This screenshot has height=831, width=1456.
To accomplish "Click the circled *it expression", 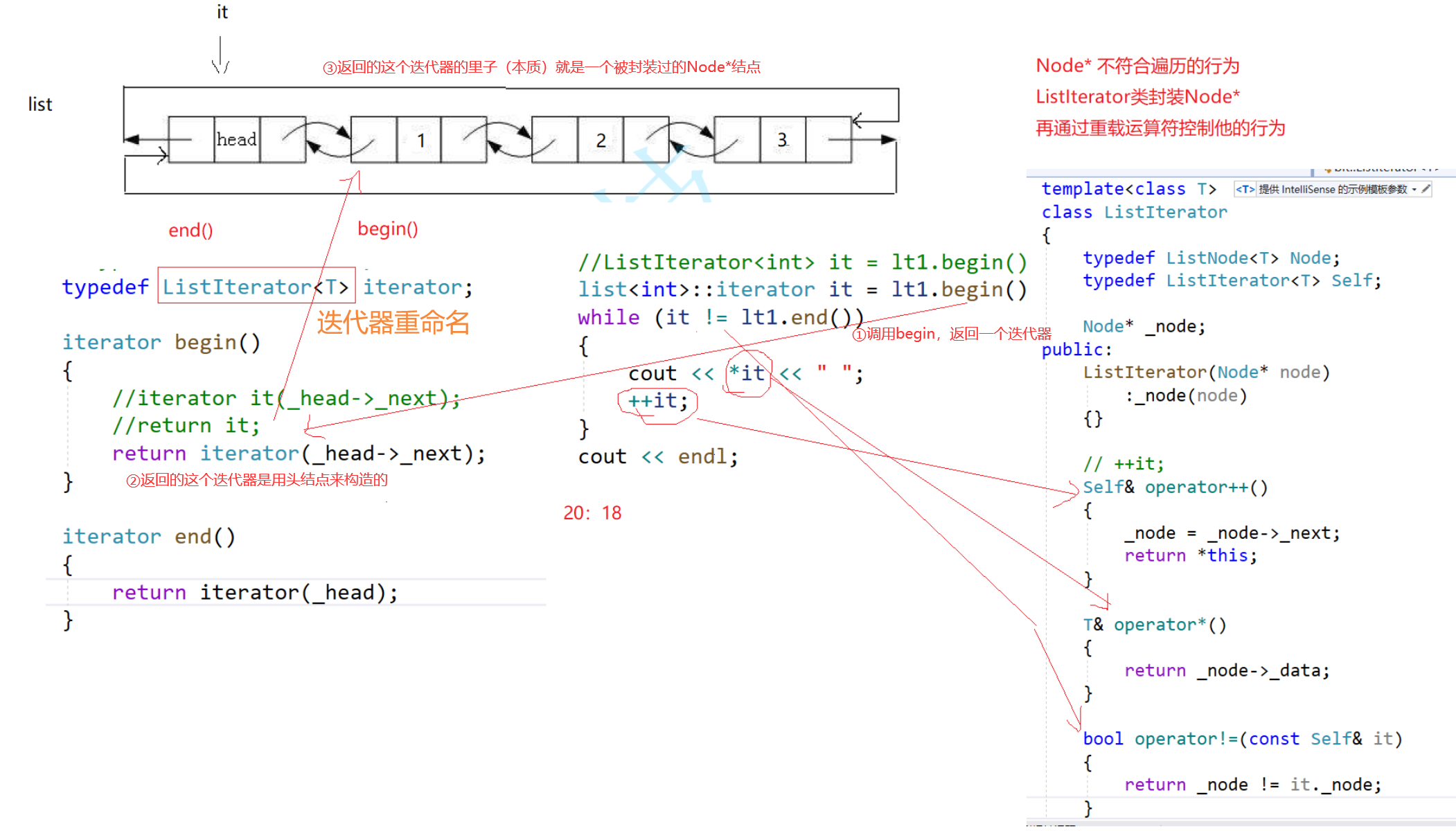I will [747, 373].
